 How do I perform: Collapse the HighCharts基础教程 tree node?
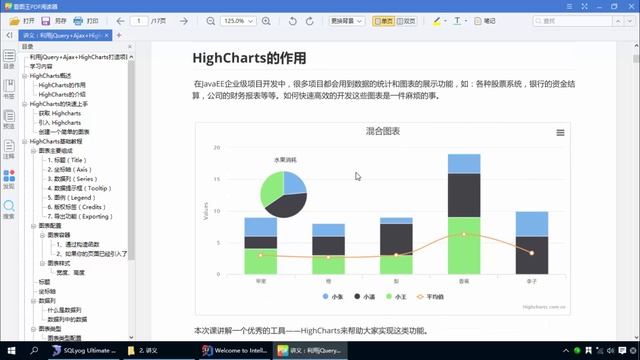click(x=25, y=142)
